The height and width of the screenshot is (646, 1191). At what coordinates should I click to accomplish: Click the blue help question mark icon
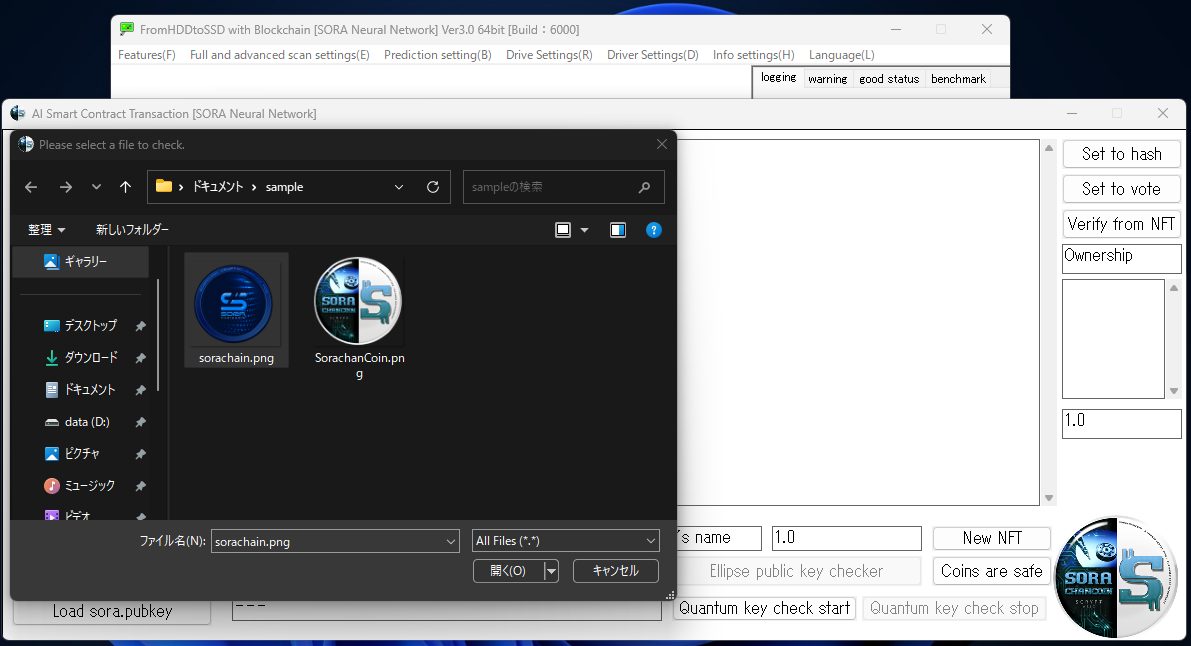pos(653,230)
